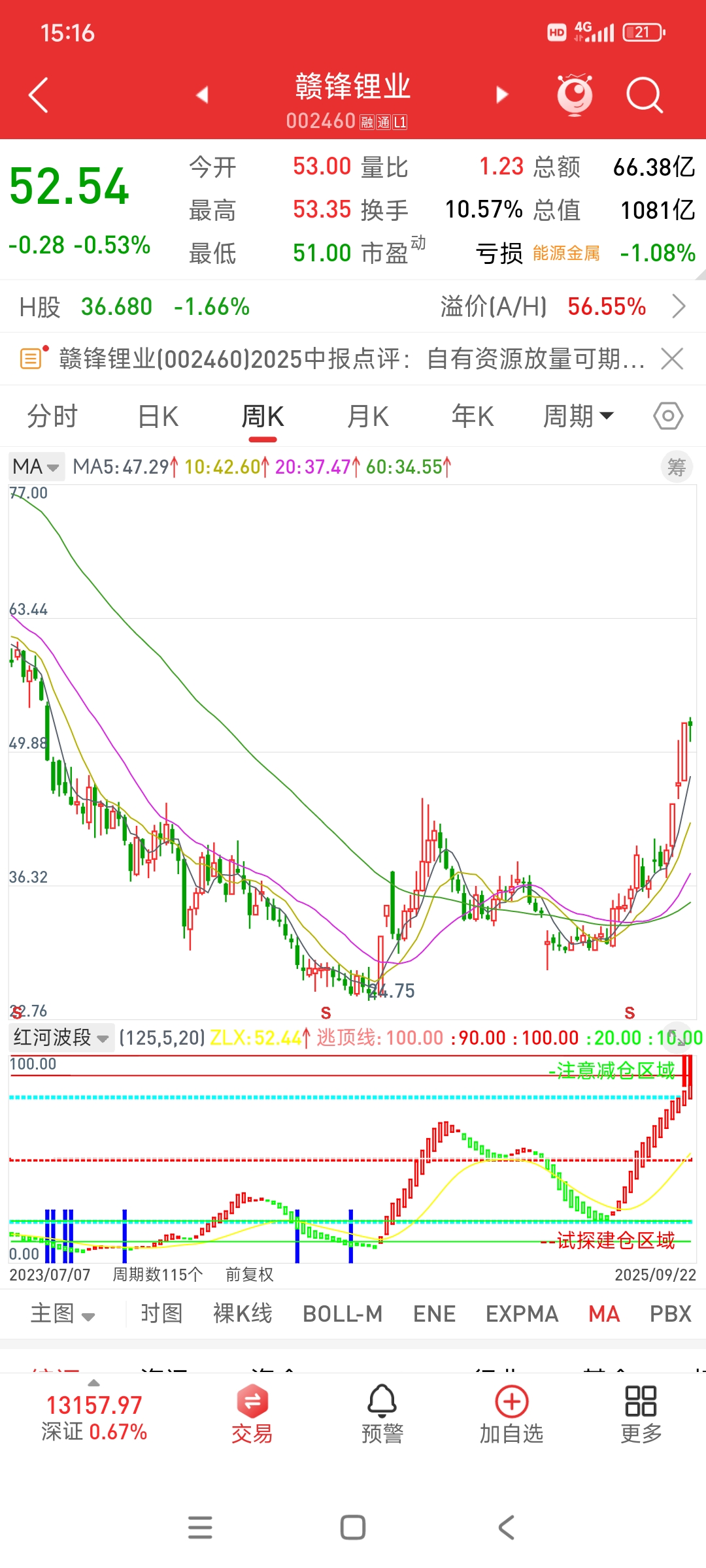Select the 周K chart tab
This screenshot has height=1568, width=706.
[263, 416]
